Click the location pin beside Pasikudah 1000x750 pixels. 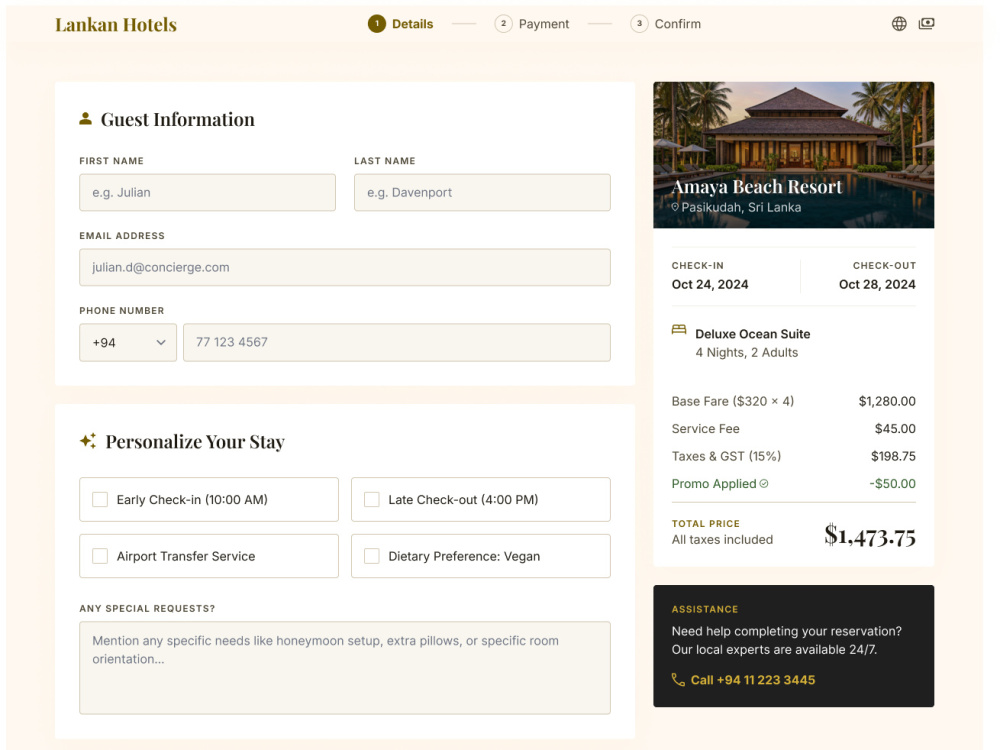pyautogui.click(x=675, y=207)
